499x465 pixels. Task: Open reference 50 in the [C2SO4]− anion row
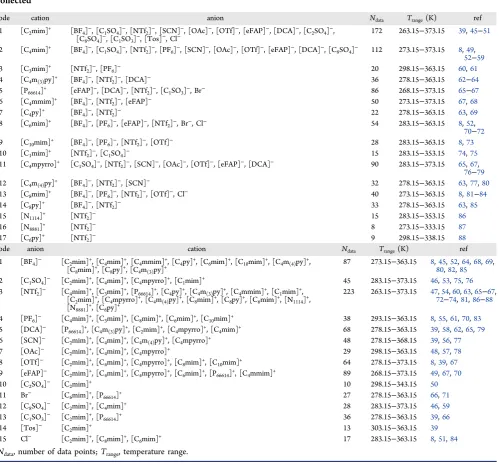pos(434,384)
